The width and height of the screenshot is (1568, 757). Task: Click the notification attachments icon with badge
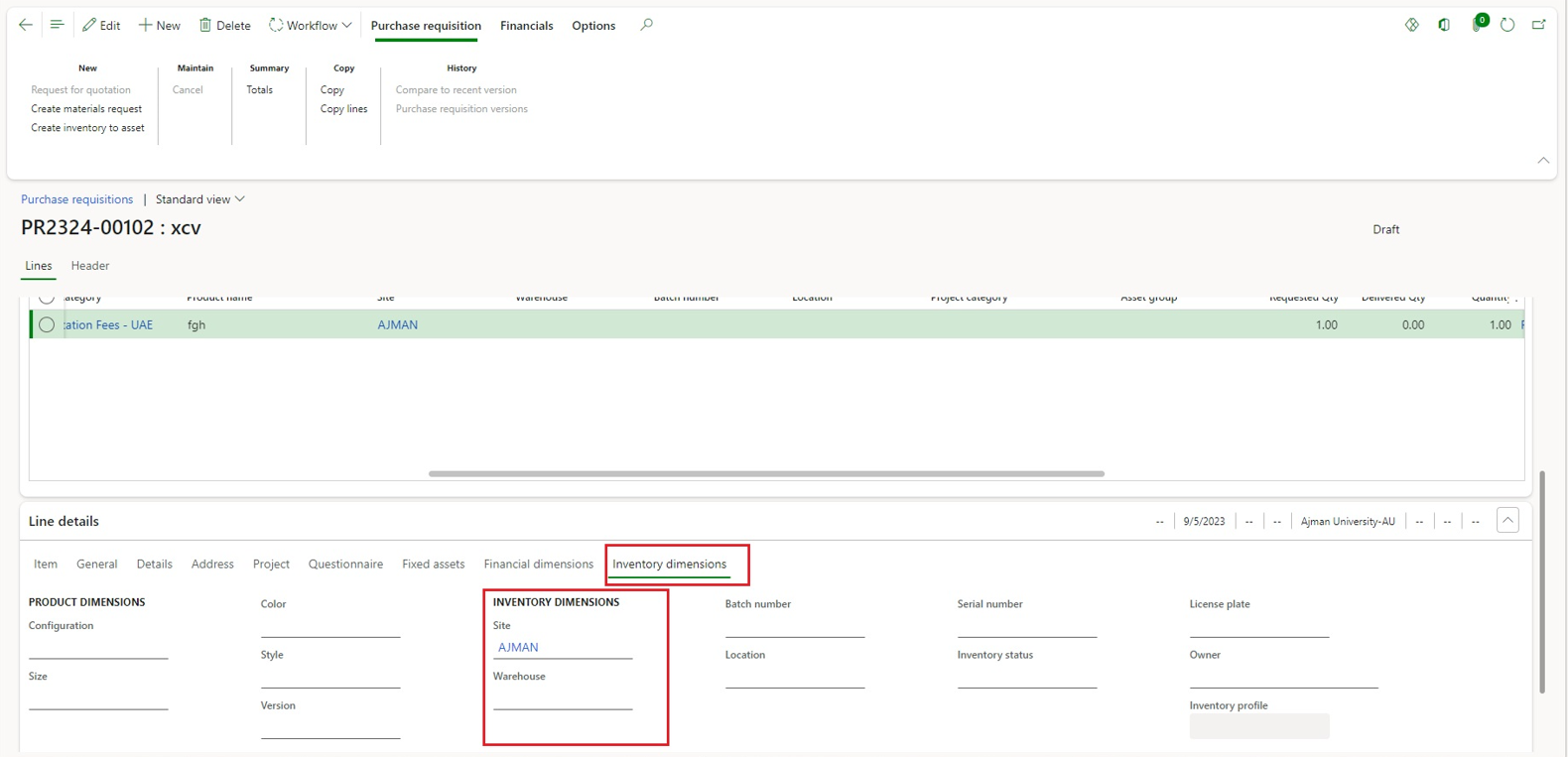coord(1478,23)
